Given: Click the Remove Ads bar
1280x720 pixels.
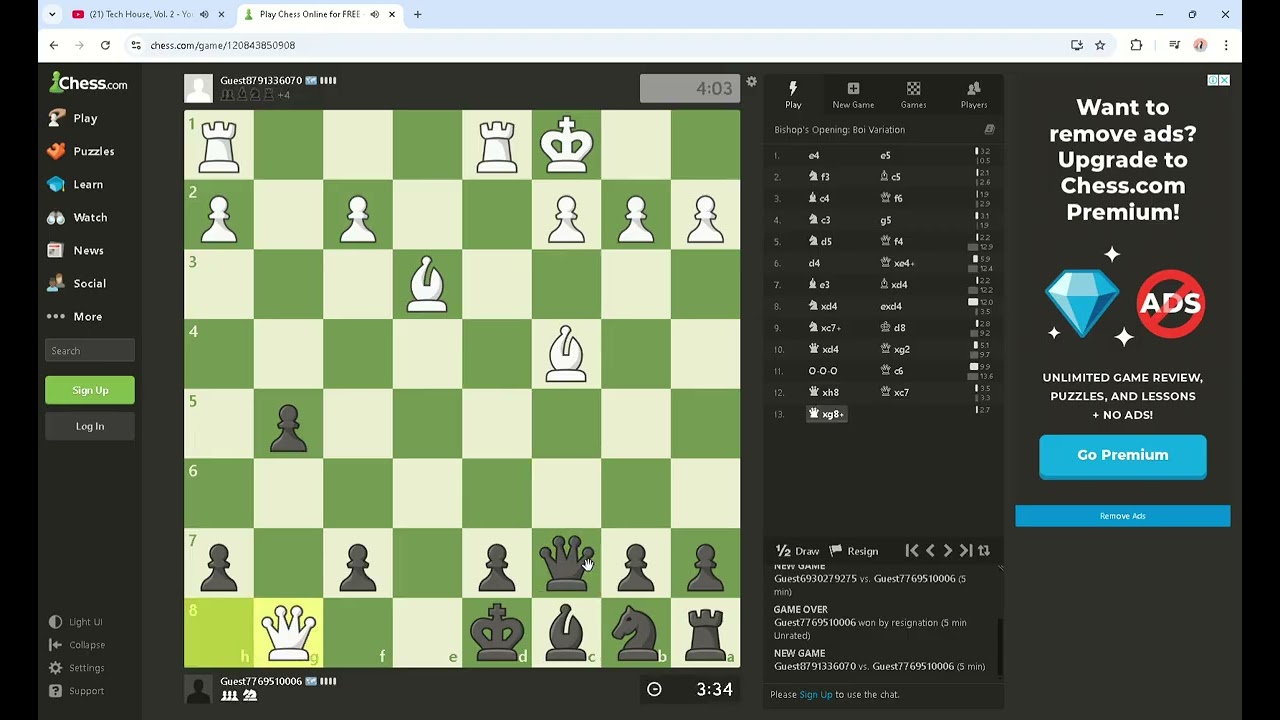Looking at the screenshot, I should [1122, 516].
